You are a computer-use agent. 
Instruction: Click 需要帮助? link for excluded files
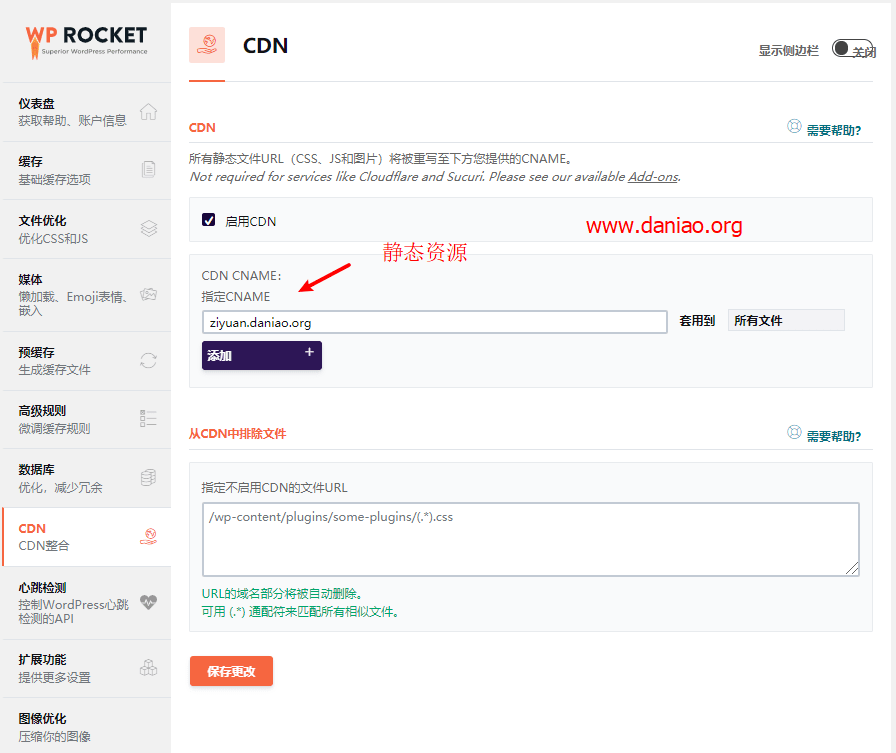tap(834, 436)
